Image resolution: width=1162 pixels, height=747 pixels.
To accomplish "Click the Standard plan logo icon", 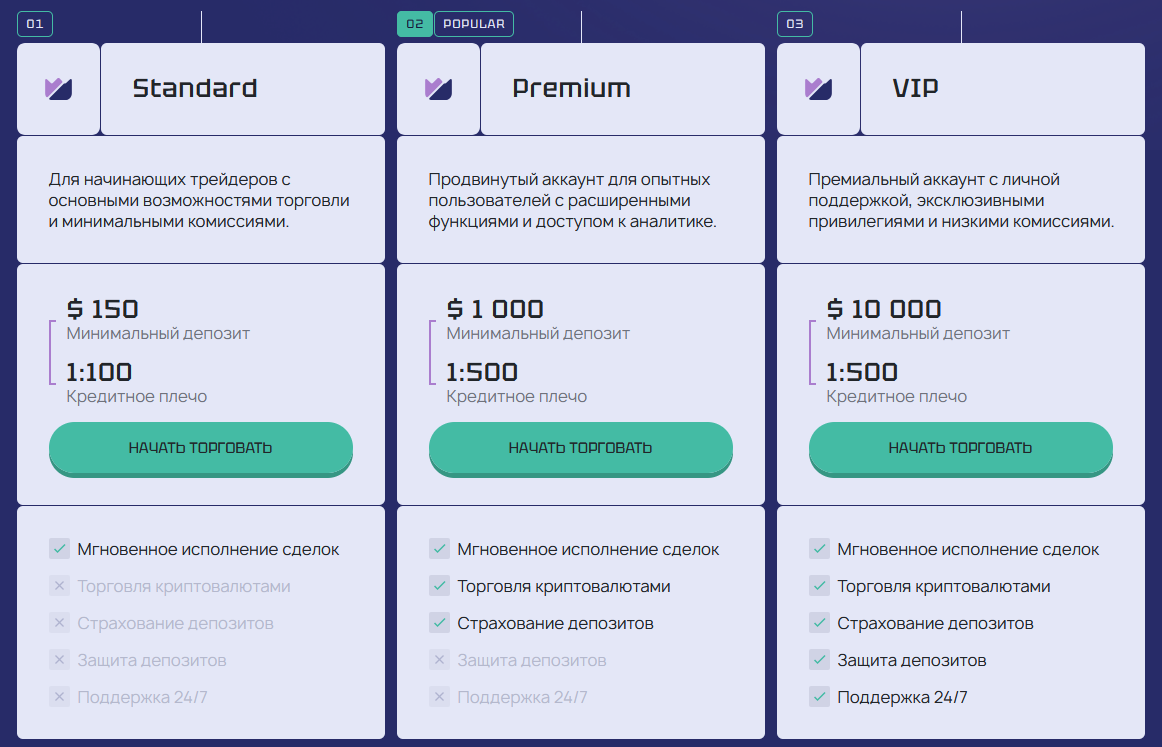I will (58, 89).
